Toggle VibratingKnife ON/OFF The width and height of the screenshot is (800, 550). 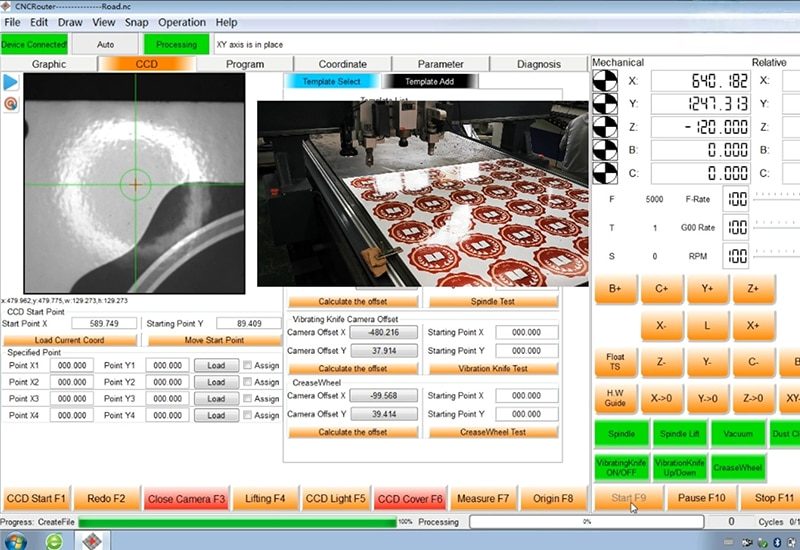pos(621,467)
